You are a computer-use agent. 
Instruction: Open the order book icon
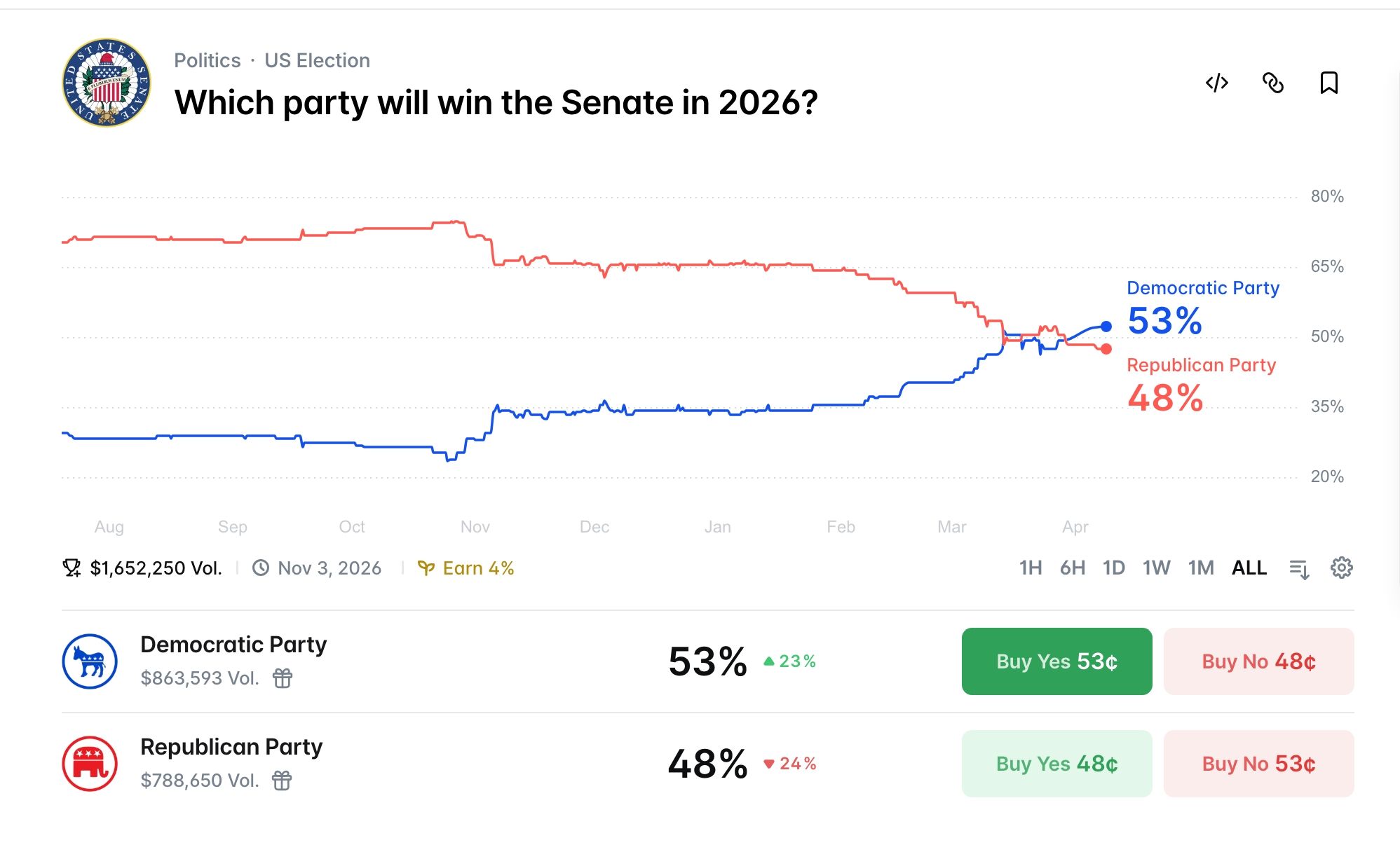coord(1300,568)
